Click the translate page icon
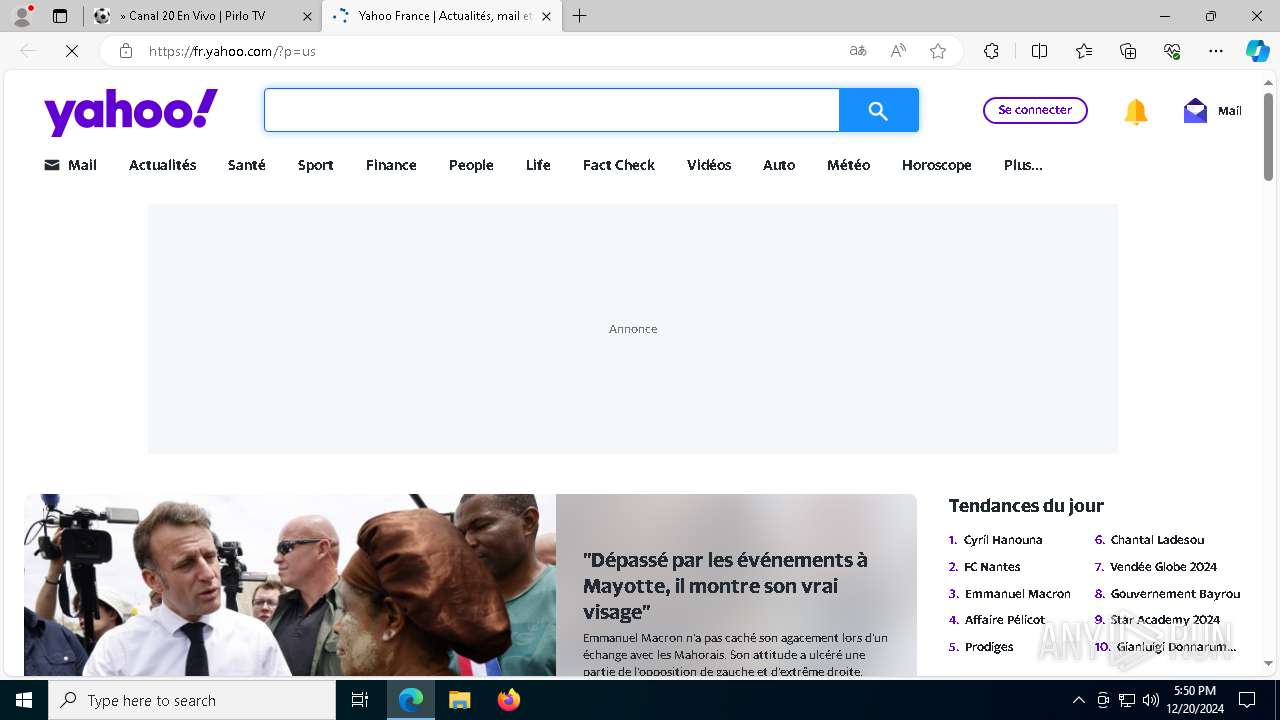Image resolution: width=1280 pixels, height=720 pixels. (x=858, y=51)
